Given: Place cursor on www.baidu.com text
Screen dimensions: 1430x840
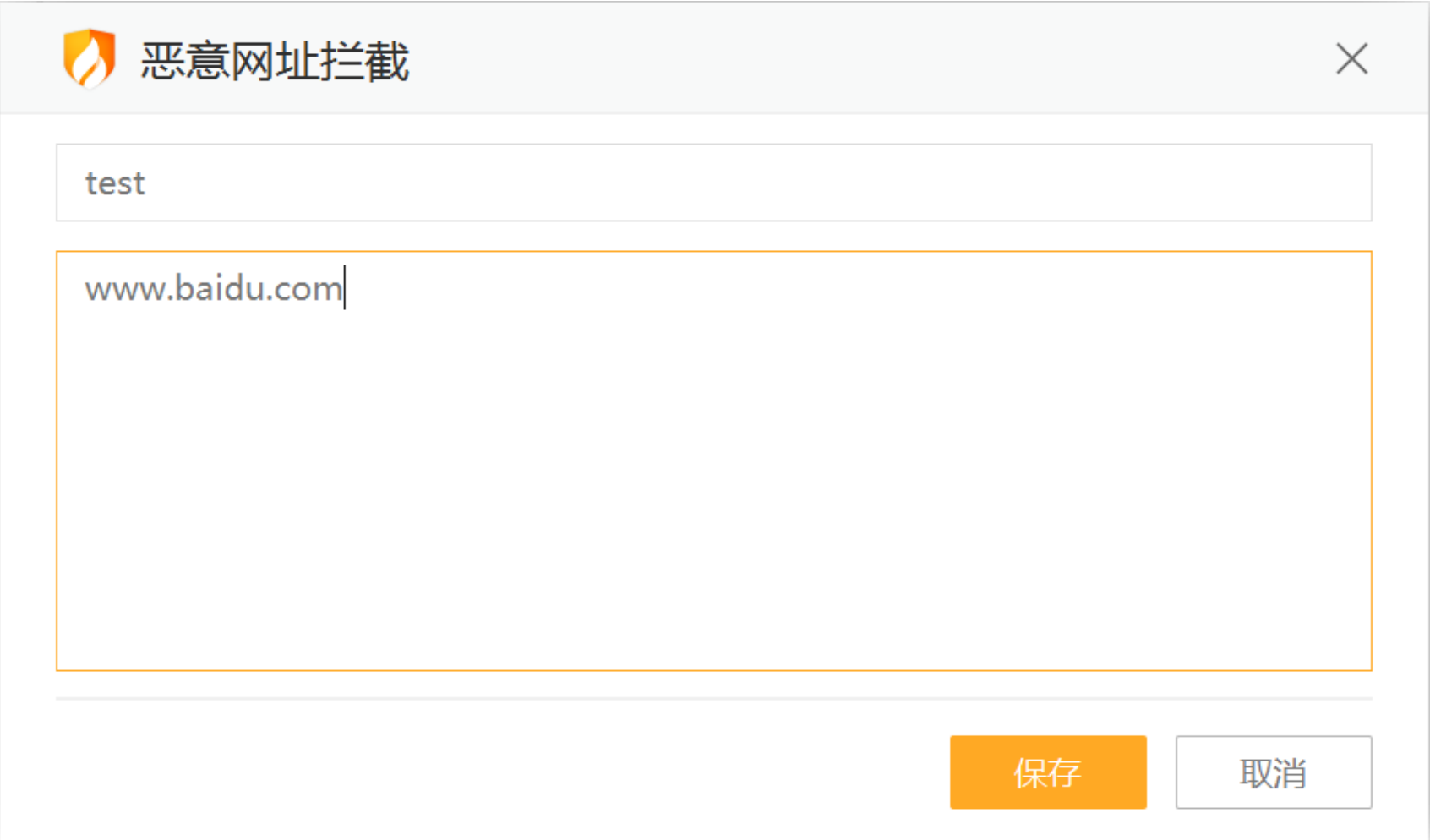Looking at the screenshot, I should tap(213, 289).
